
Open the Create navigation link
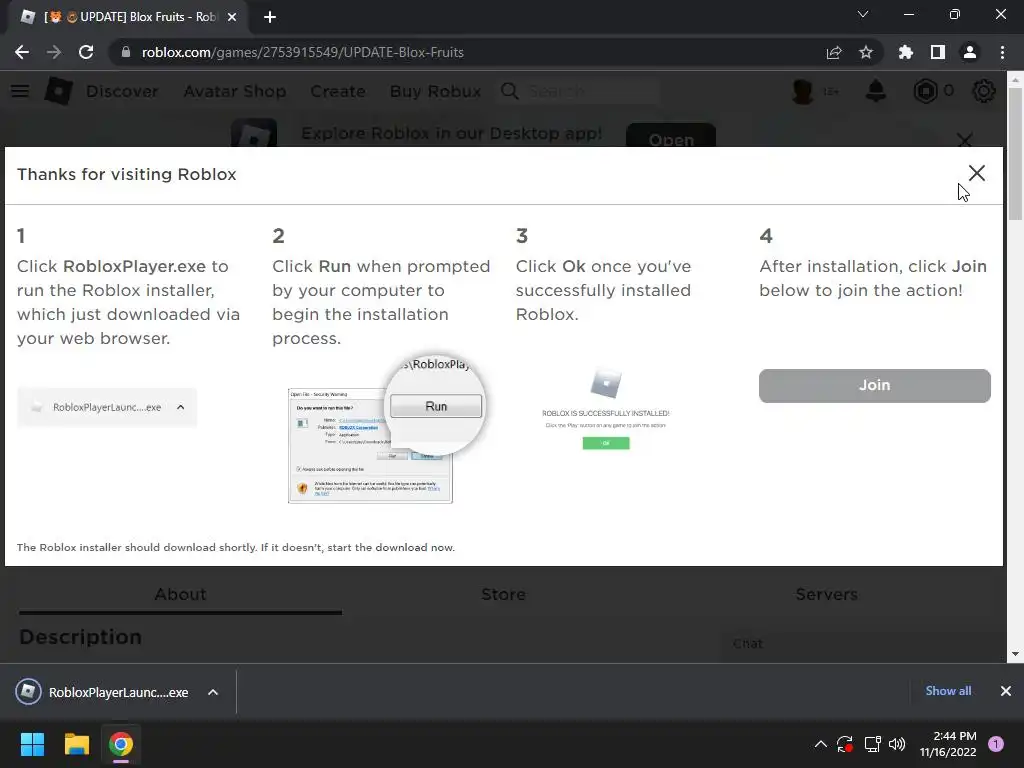point(338,91)
